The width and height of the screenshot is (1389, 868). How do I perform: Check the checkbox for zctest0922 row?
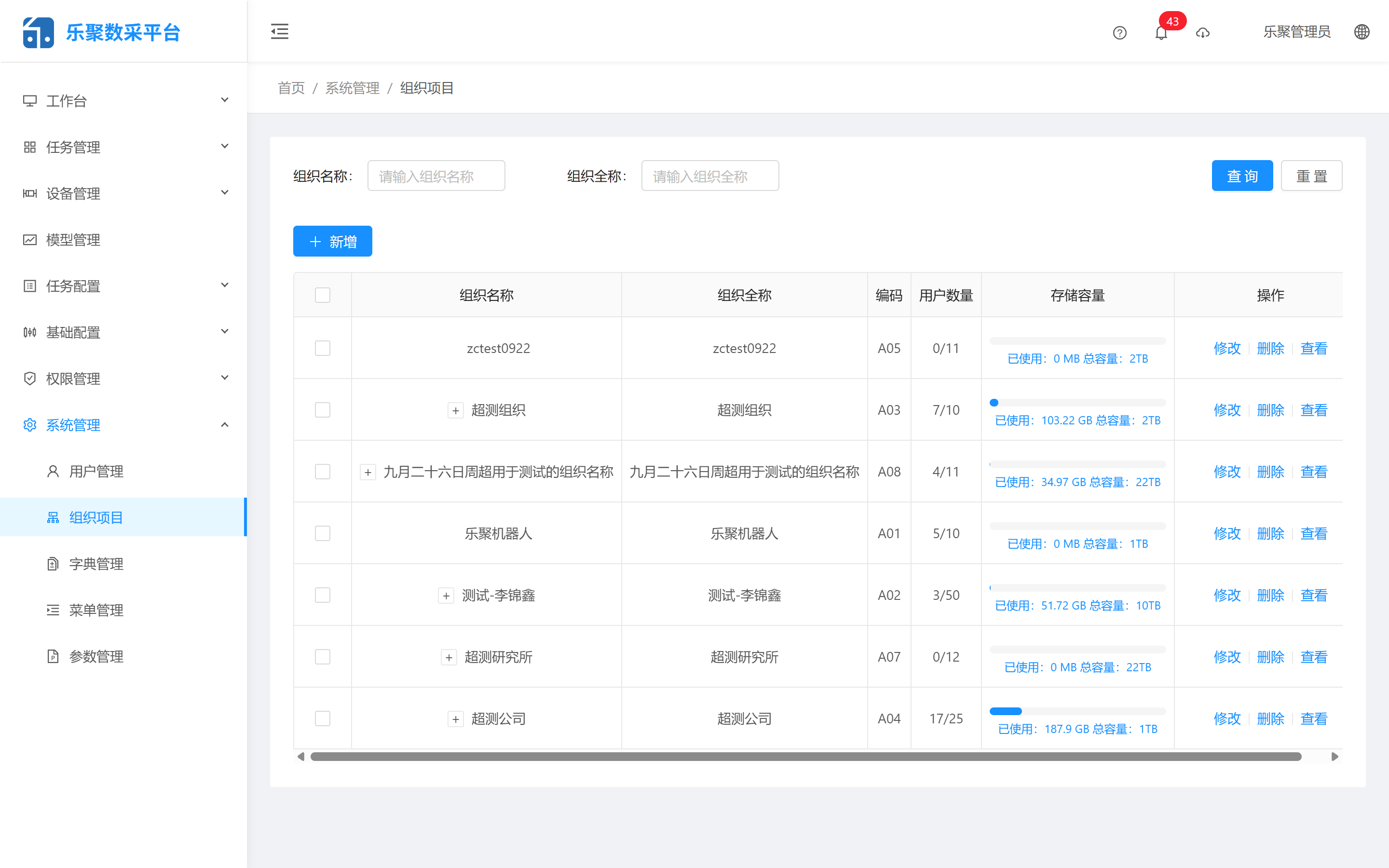pyautogui.click(x=323, y=348)
